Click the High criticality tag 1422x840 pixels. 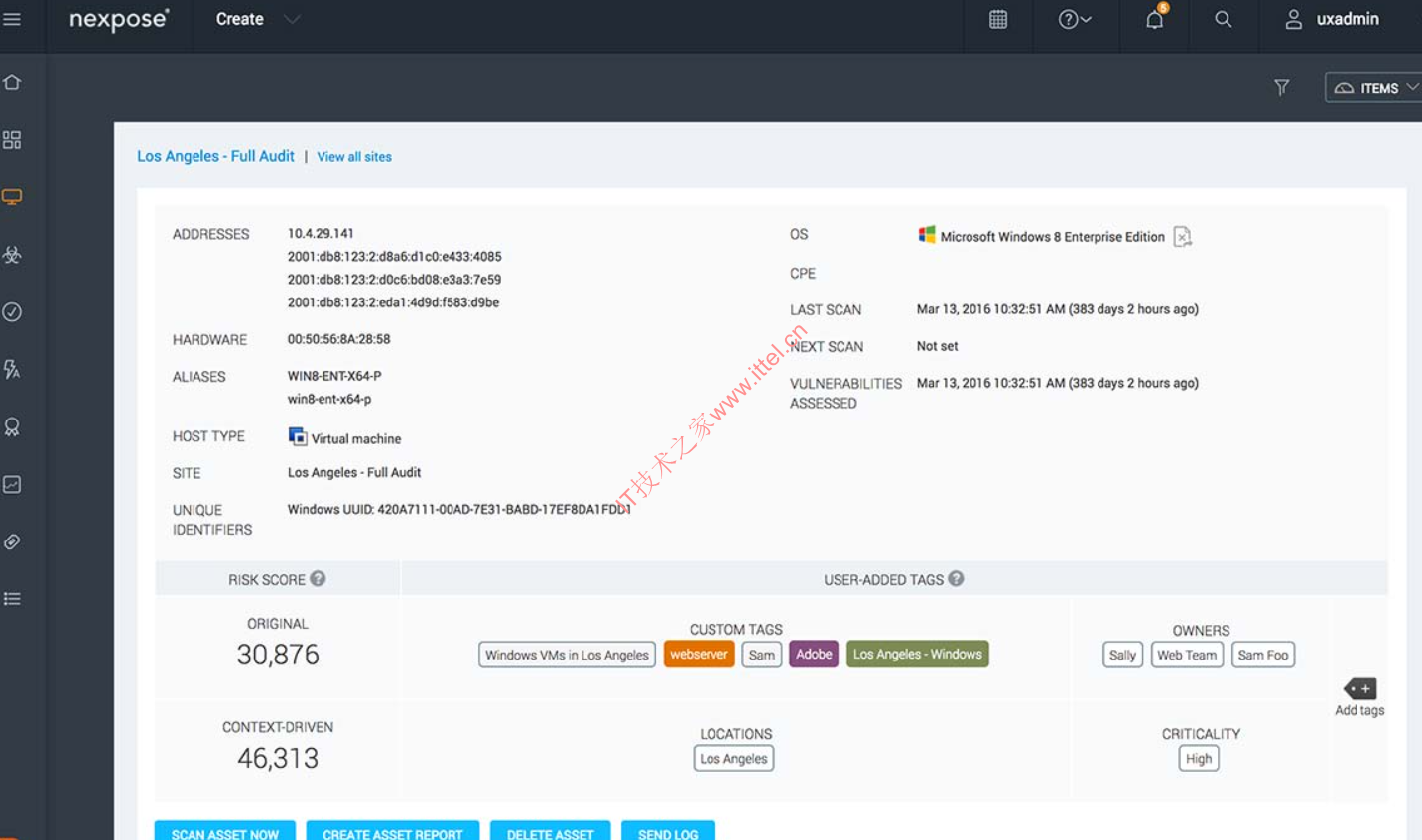coord(1199,759)
